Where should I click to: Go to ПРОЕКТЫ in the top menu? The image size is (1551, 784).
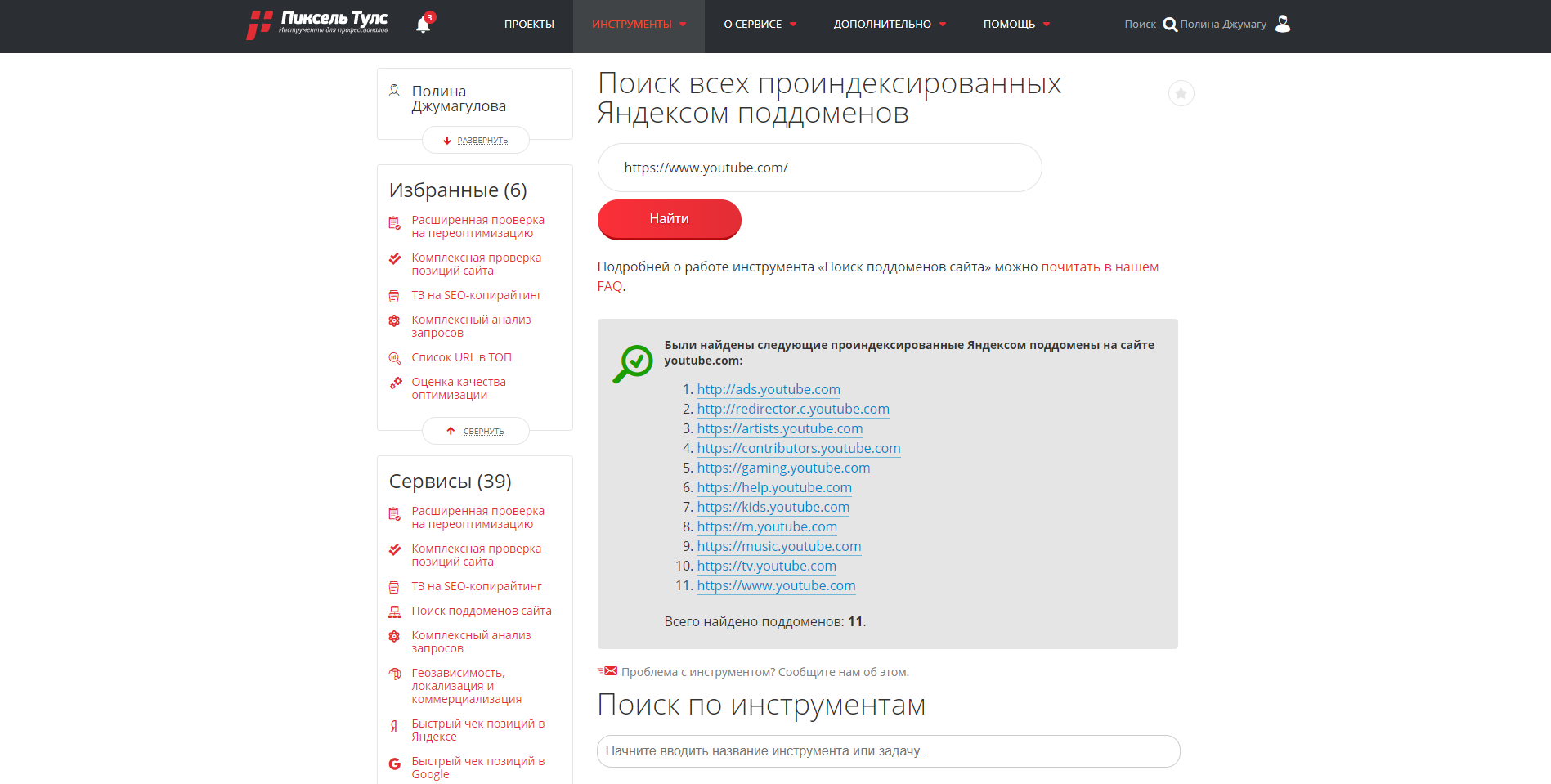pos(529,25)
